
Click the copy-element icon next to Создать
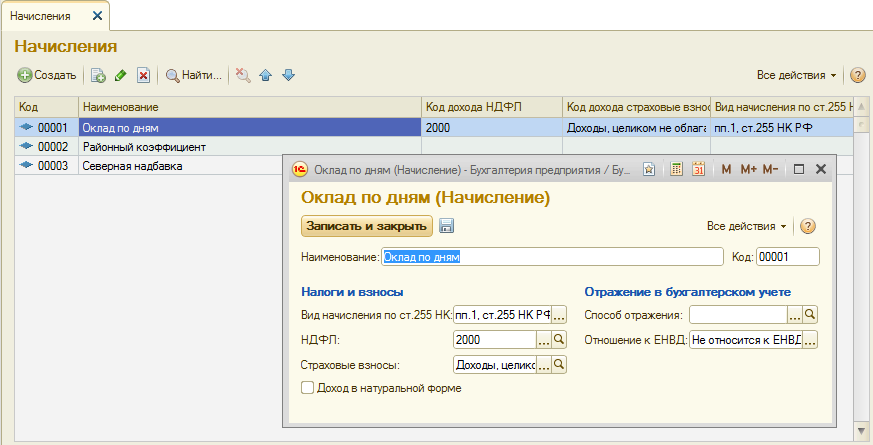click(x=98, y=75)
